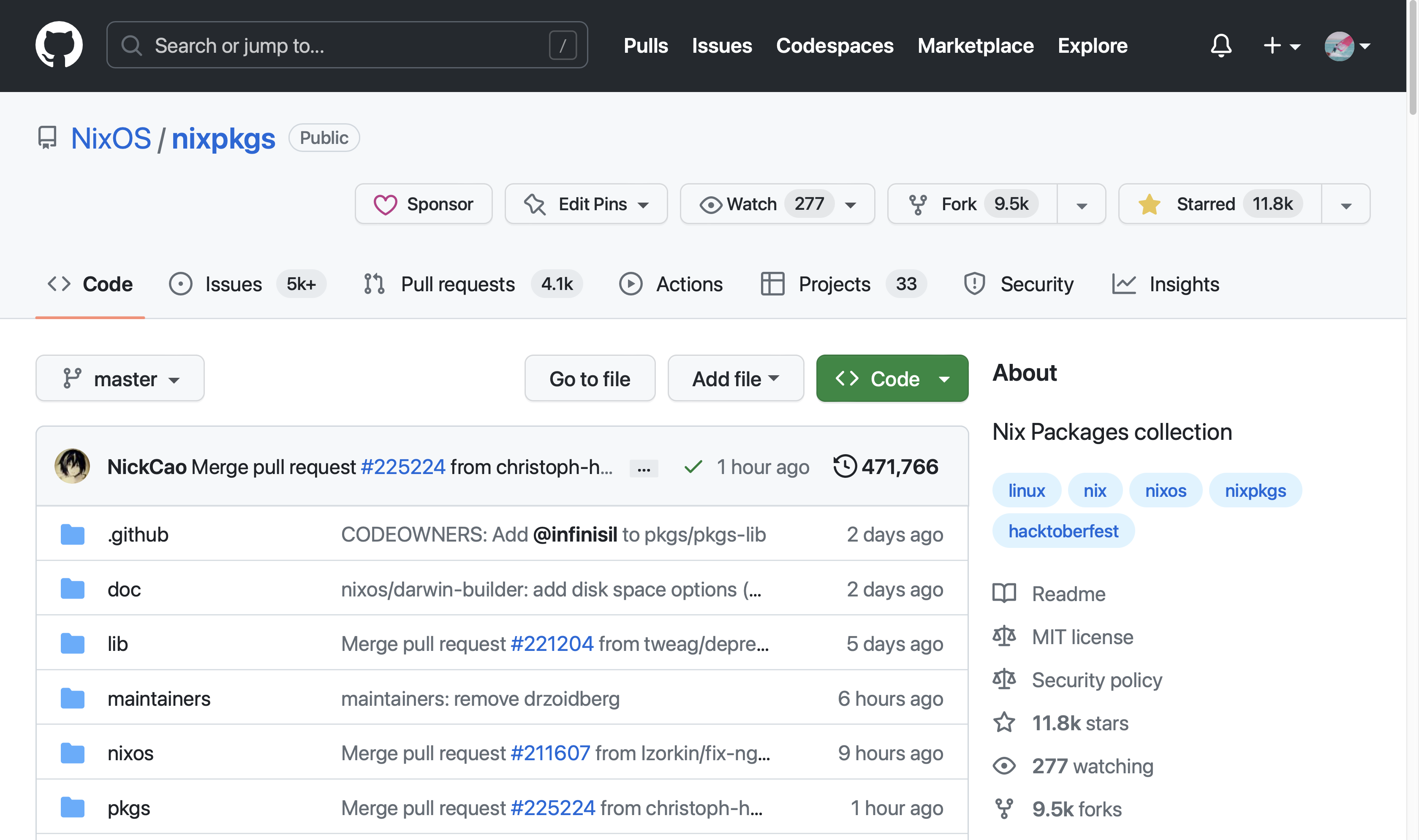Open the nixos/darwin-builder commit message
Viewport: 1419px width, 840px height.
[551, 589]
